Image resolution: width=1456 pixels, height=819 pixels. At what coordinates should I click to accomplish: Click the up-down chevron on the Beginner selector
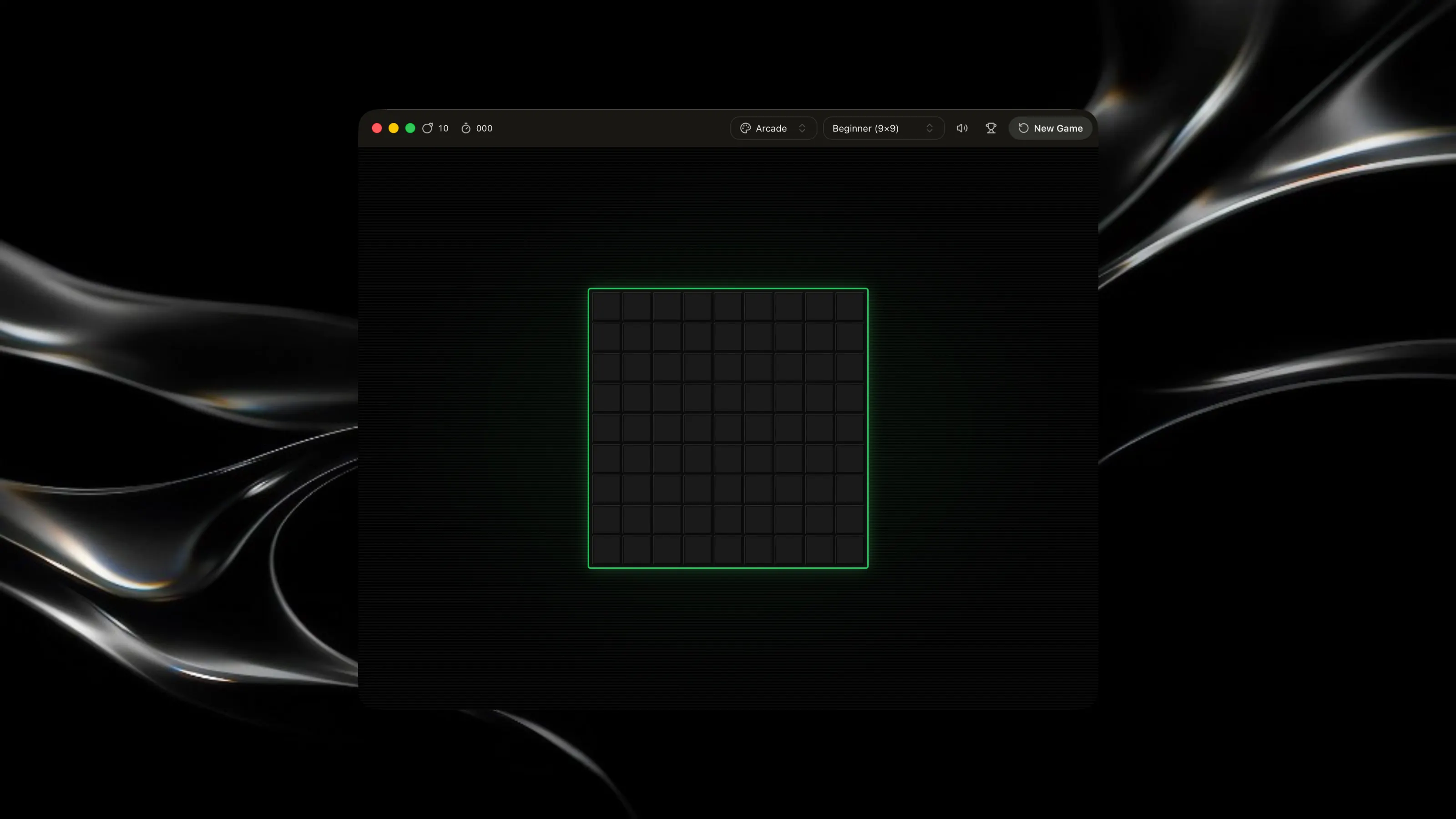(929, 128)
